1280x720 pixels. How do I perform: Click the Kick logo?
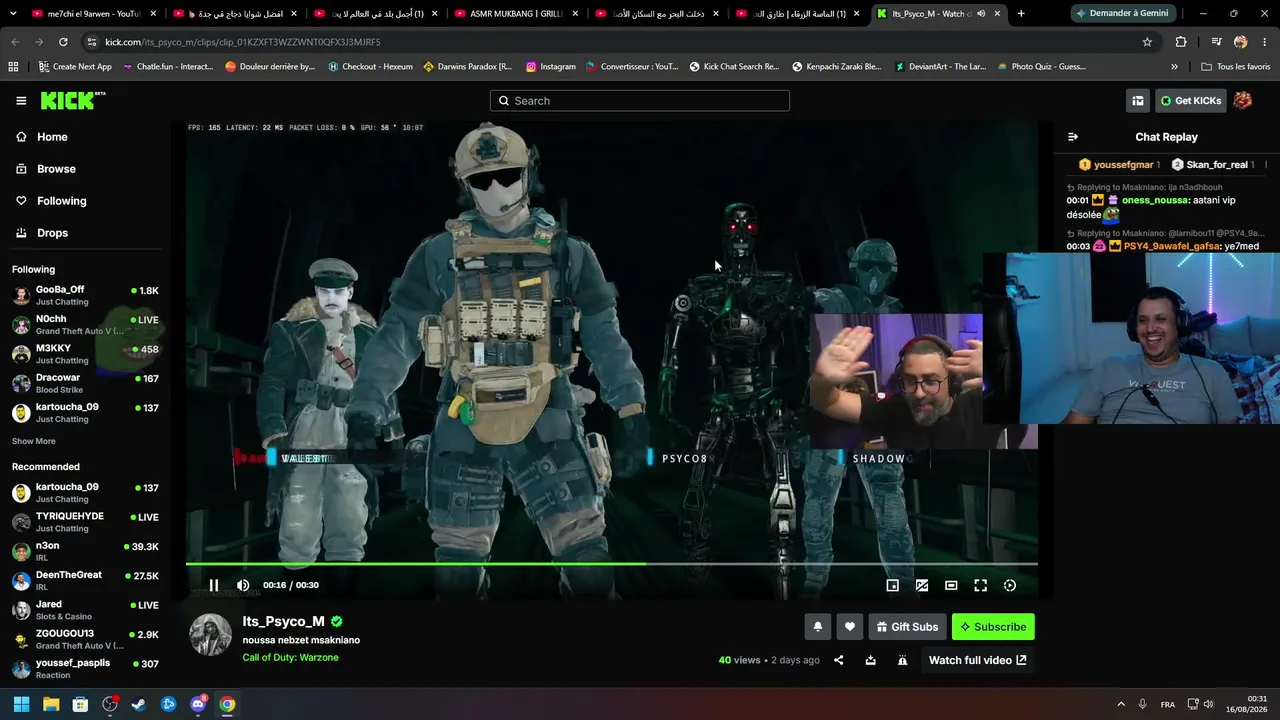72,100
